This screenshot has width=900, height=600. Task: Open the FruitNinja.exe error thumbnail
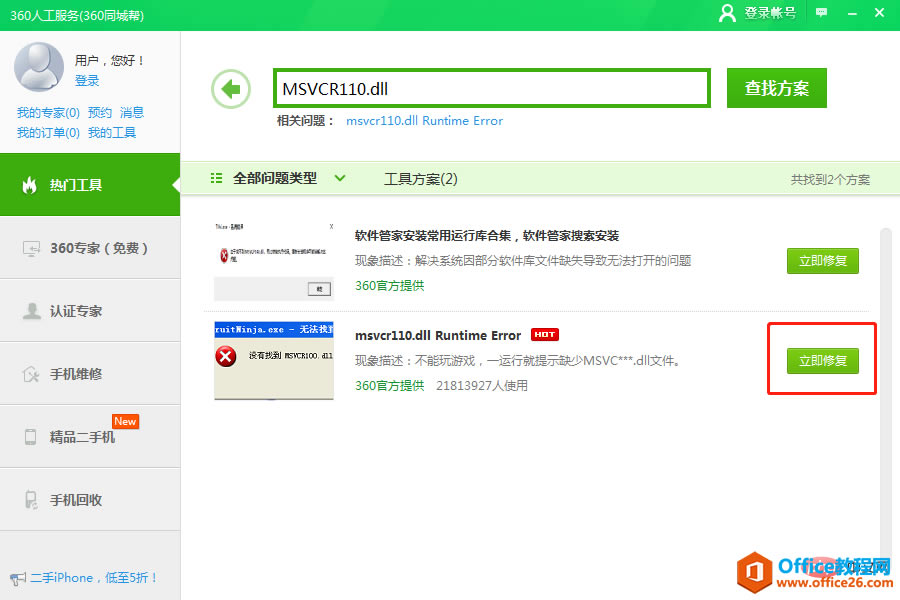274,361
